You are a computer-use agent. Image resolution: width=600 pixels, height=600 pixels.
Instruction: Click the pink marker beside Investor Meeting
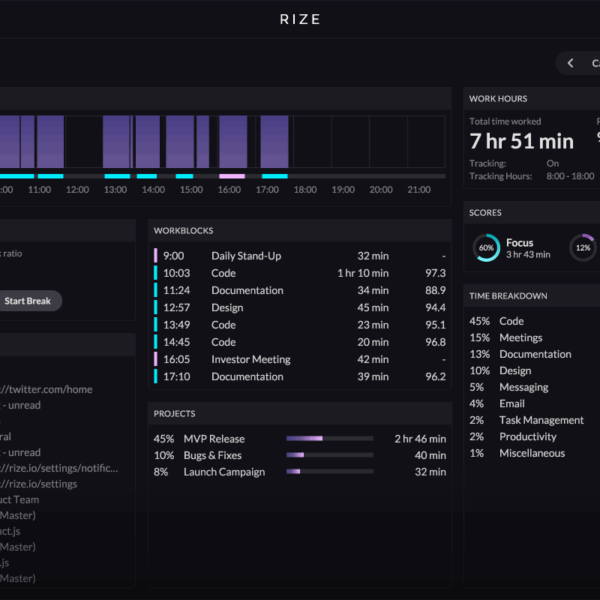(x=156, y=360)
